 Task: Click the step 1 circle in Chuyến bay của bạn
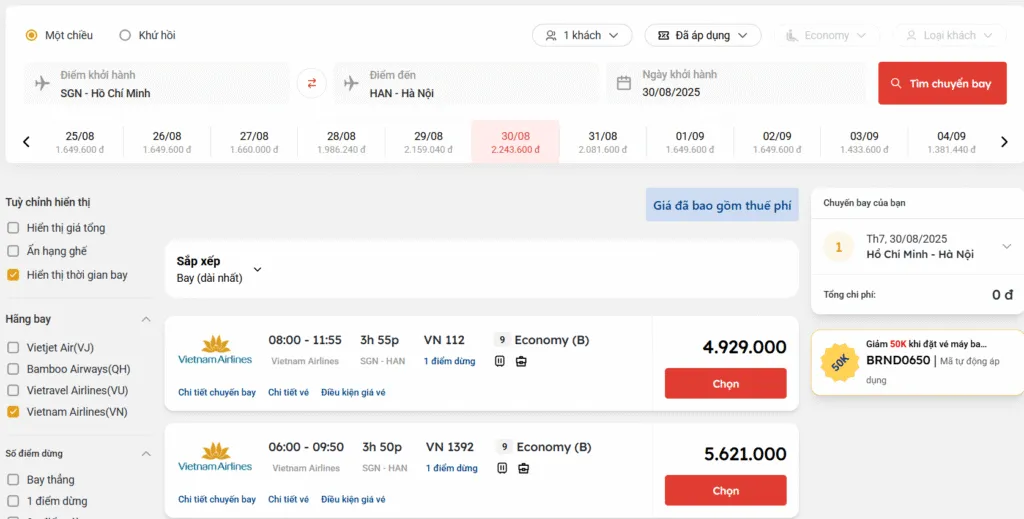[x=839, y=247]
